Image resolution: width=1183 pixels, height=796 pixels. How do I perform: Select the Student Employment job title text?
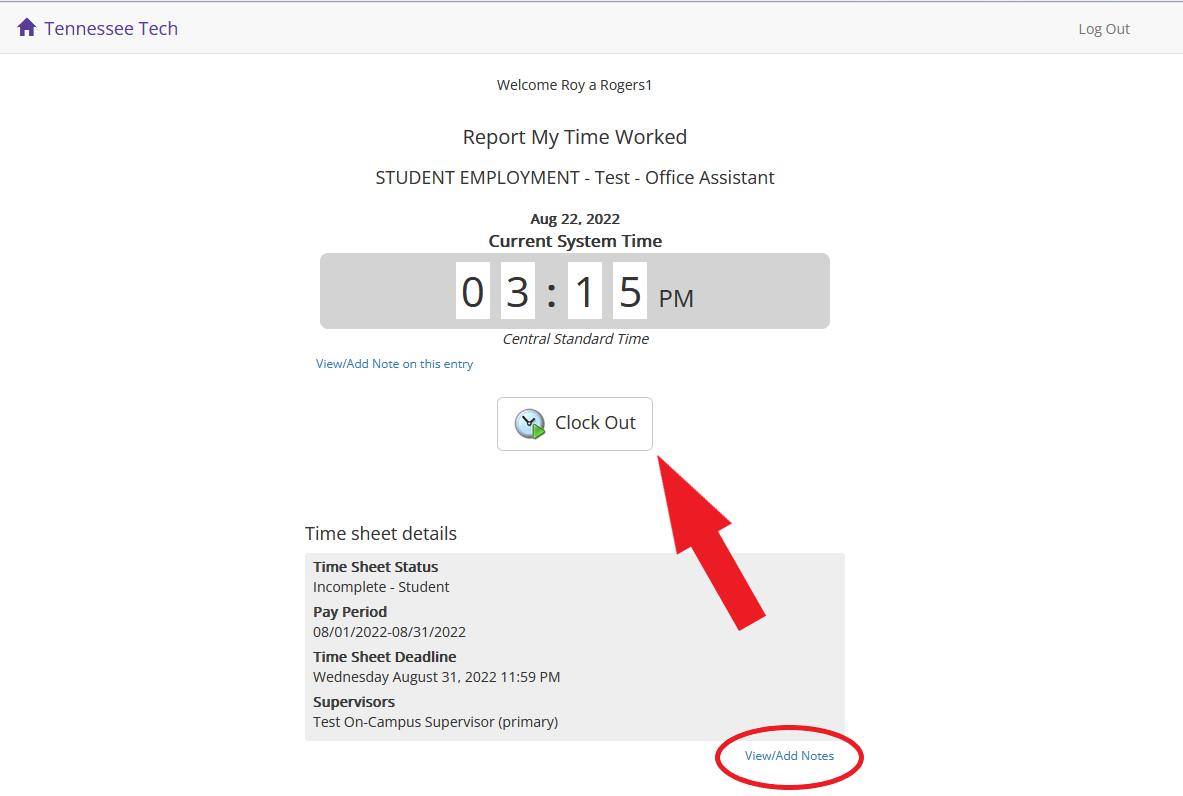[x=574, y=178]
